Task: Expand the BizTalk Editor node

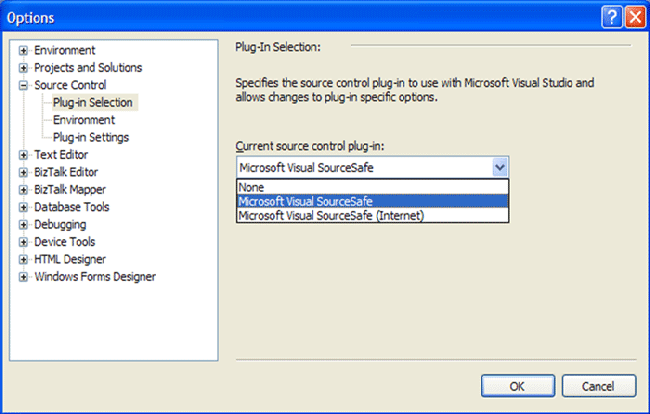Action: coord(23,172)
